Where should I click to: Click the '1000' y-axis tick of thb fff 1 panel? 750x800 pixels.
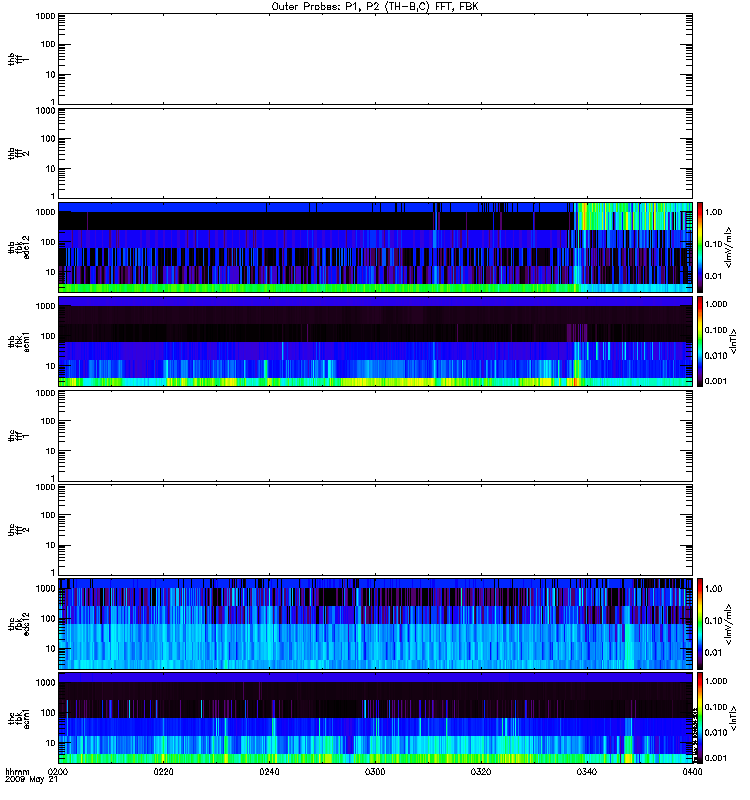[x=45, y=16]
